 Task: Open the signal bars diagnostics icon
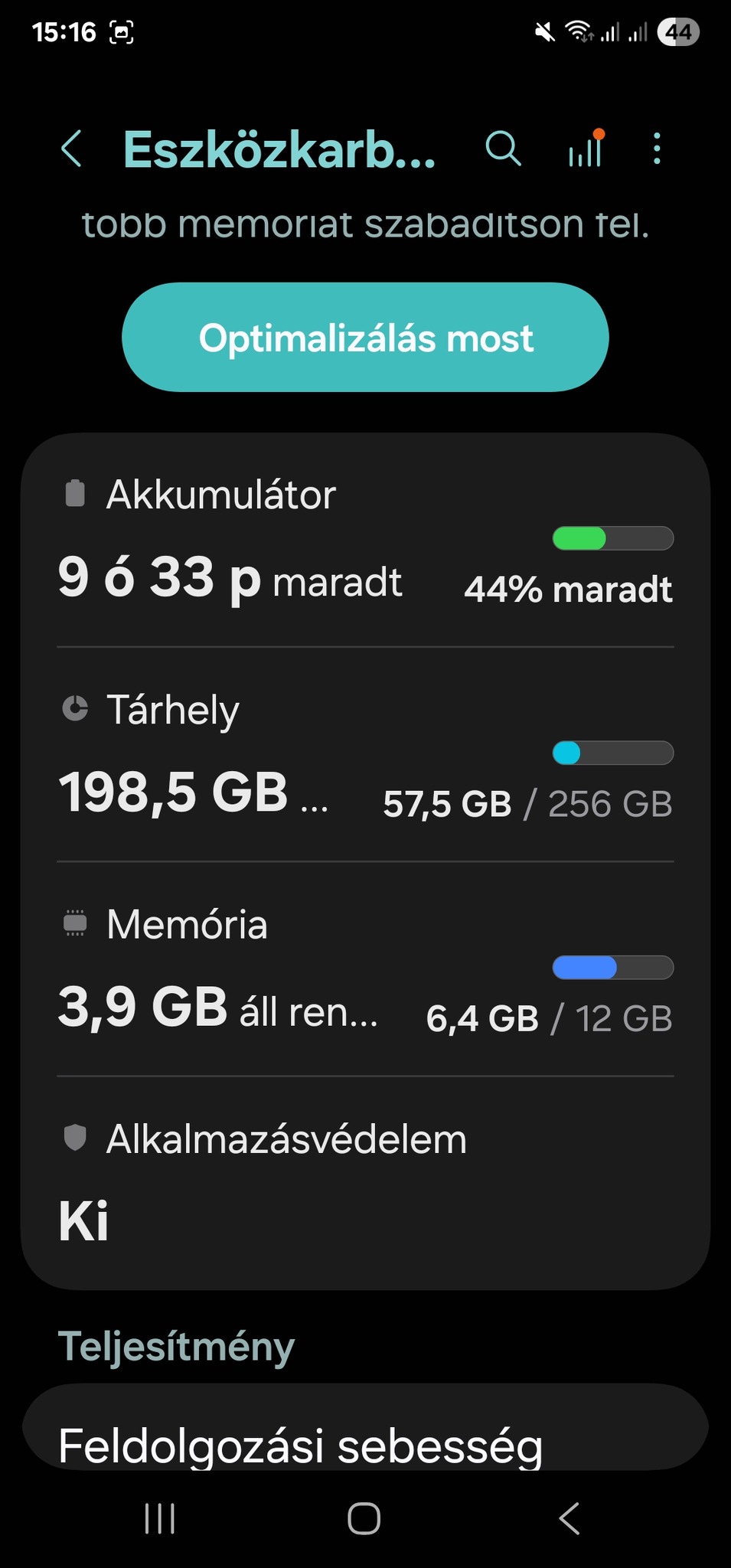tap(586, 149)
